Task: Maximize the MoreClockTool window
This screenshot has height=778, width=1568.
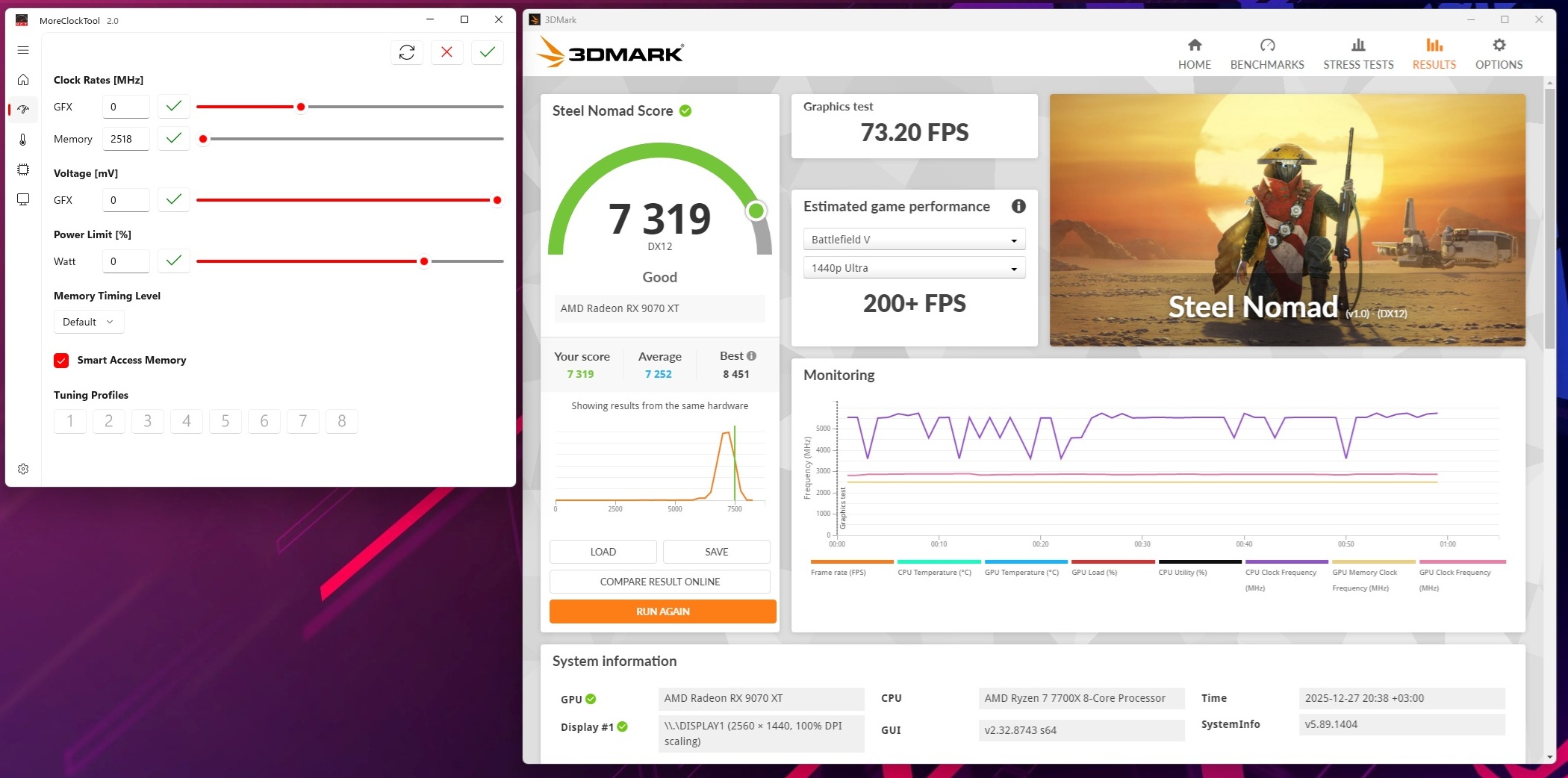Action: [464, 19]
